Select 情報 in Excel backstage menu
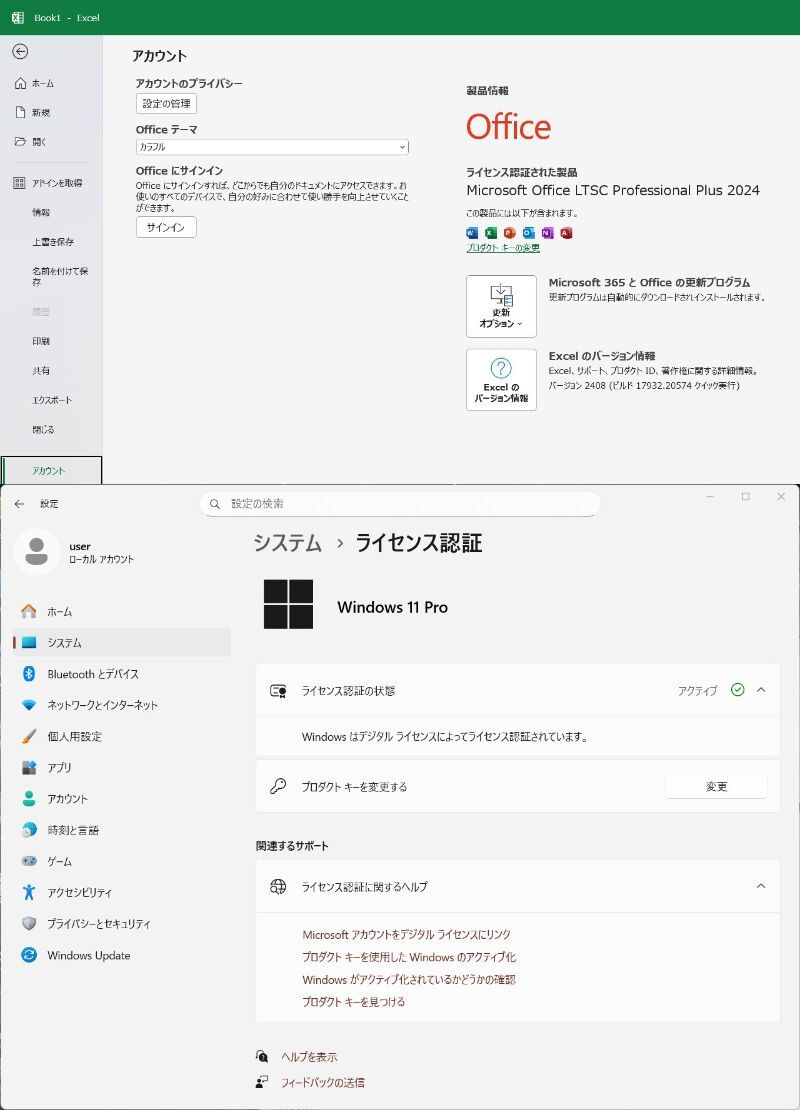The width and height of the screenshot is (800, 1110). pos(40,212)
